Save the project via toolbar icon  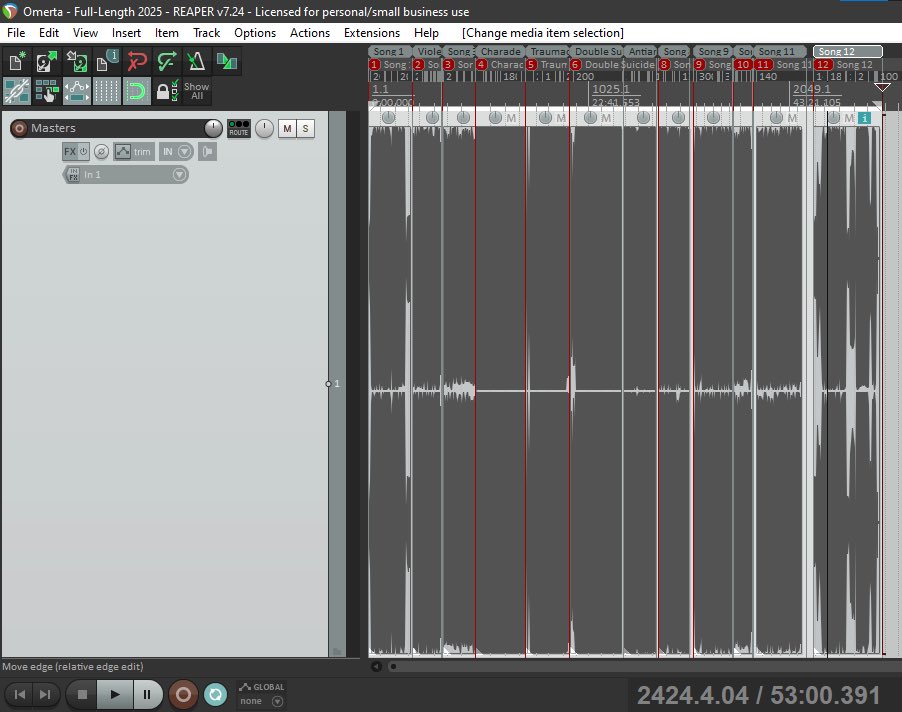pyautogui.click(x=77, y=62)
